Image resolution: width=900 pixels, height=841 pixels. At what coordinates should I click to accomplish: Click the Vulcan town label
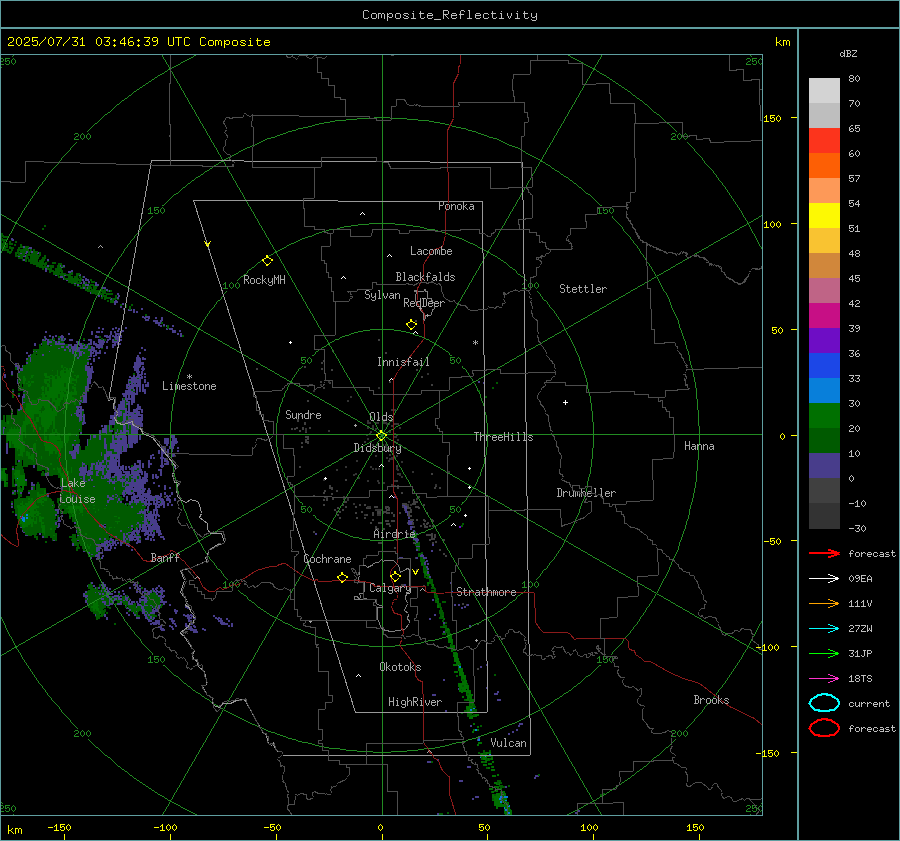(508, 743)
